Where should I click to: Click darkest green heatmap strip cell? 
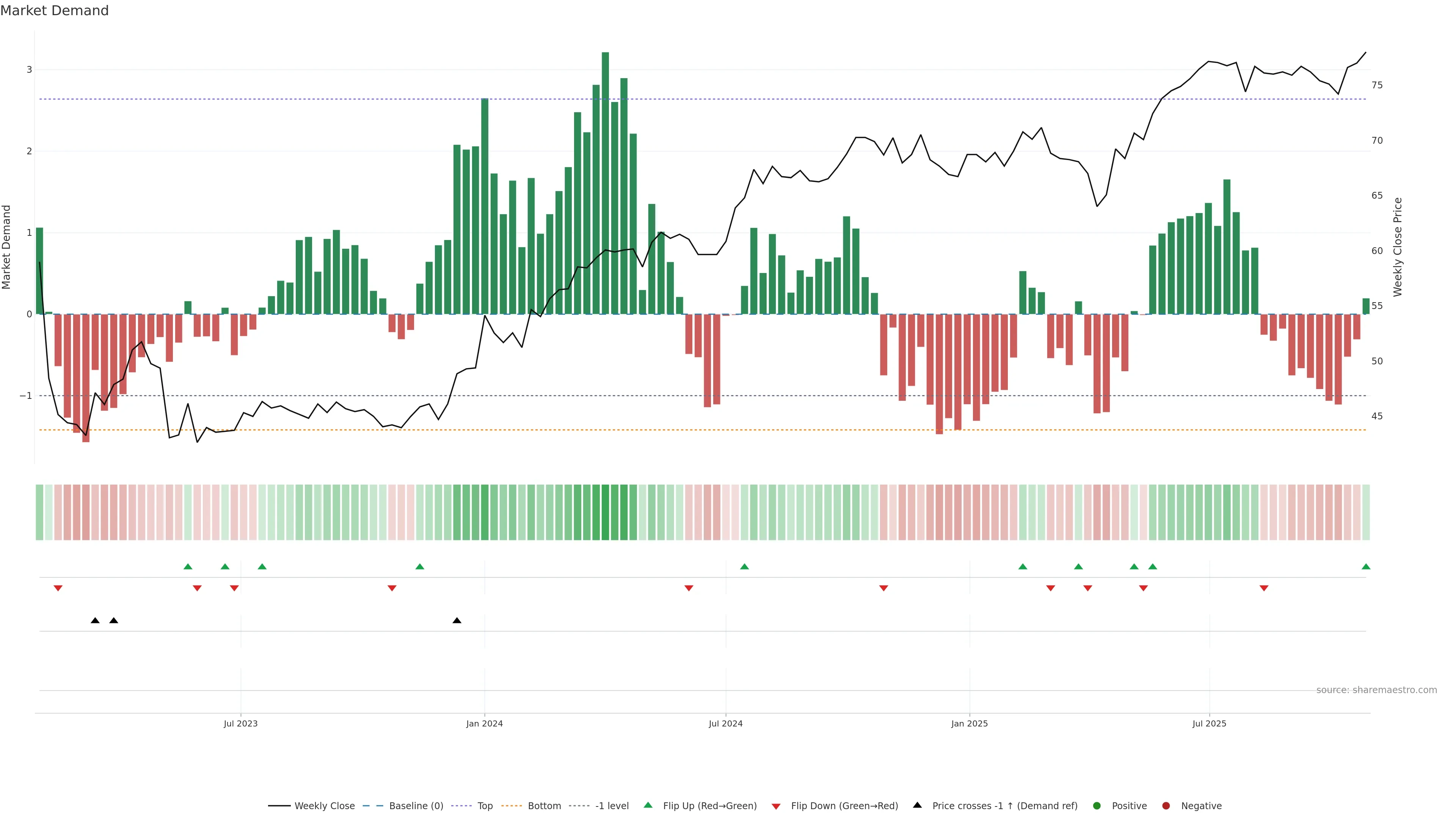point(606,512)
